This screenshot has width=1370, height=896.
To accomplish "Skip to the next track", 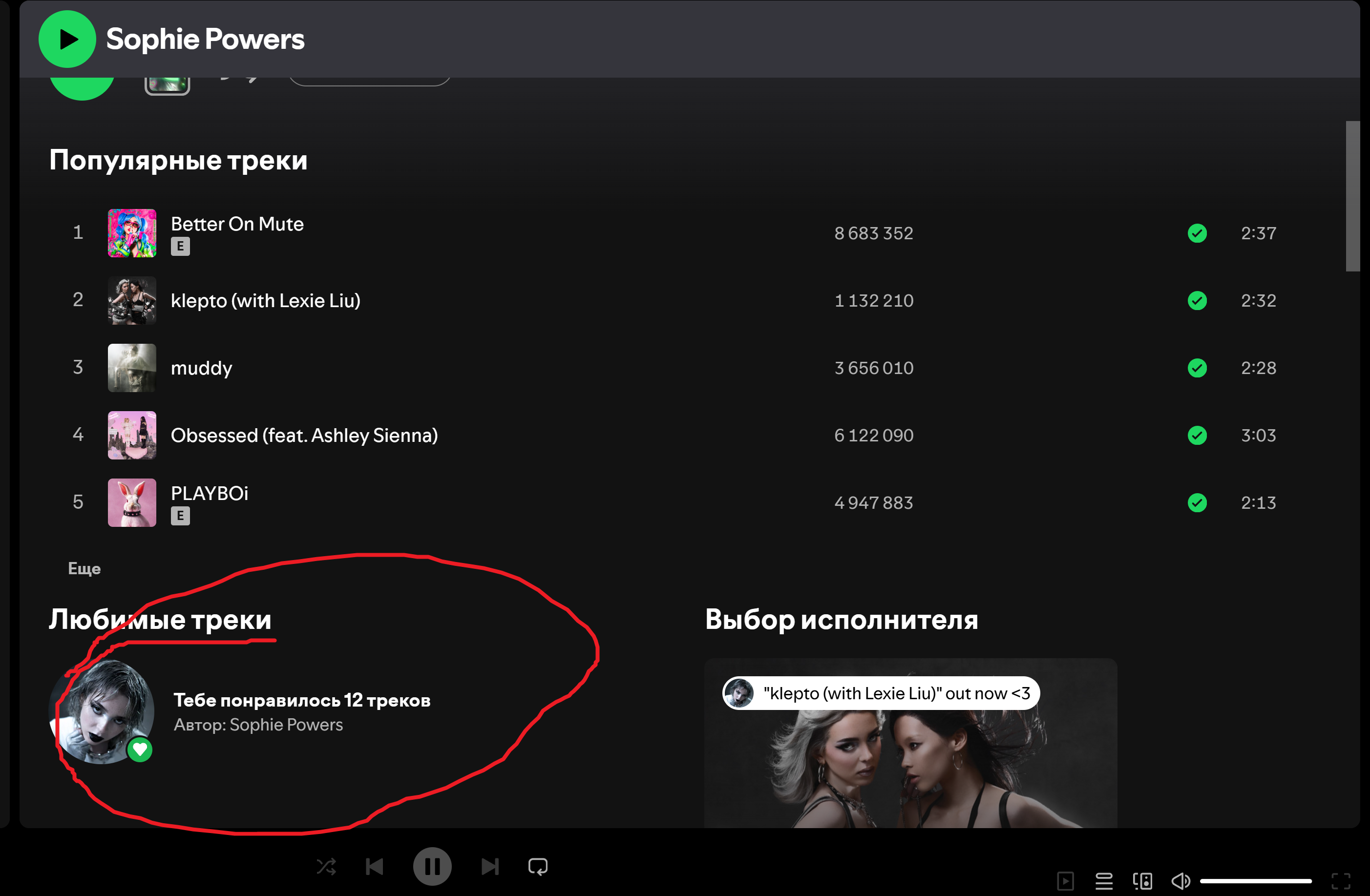I will click(x=490, y=866).
